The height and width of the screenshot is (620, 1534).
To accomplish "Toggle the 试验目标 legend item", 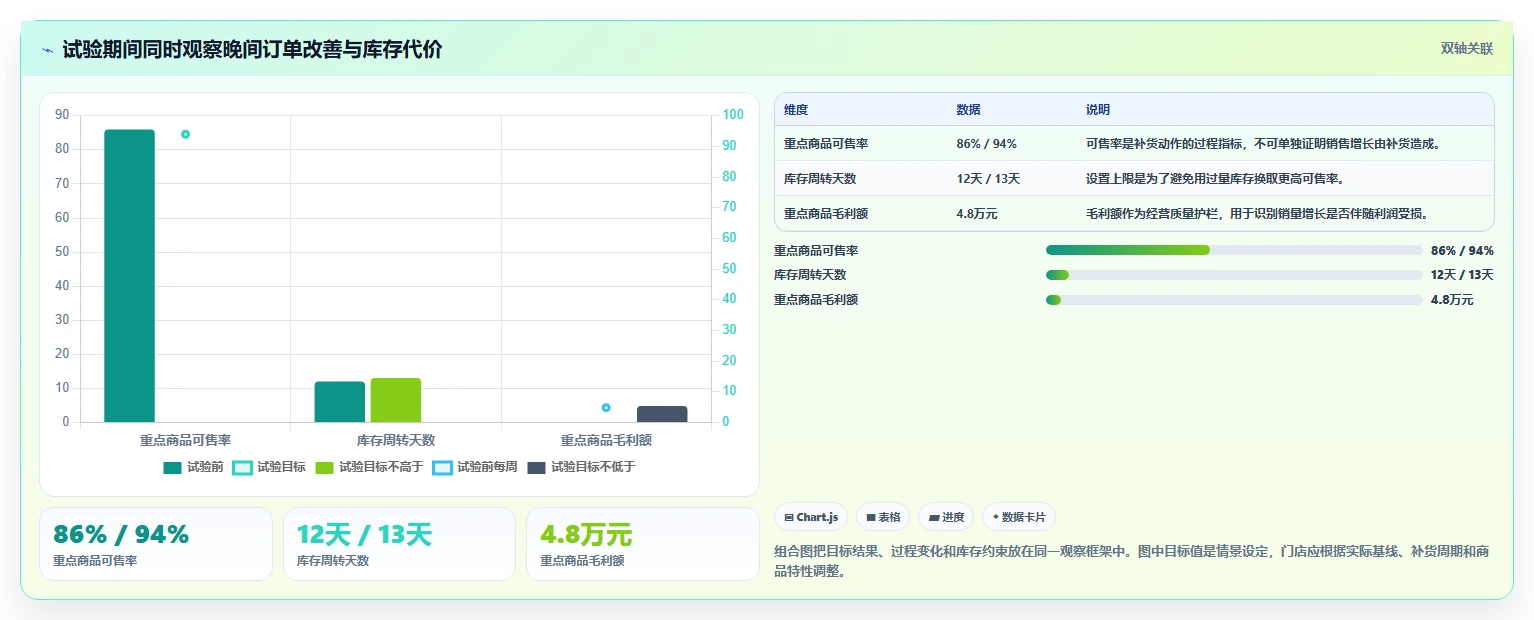I will click(270, 467).
